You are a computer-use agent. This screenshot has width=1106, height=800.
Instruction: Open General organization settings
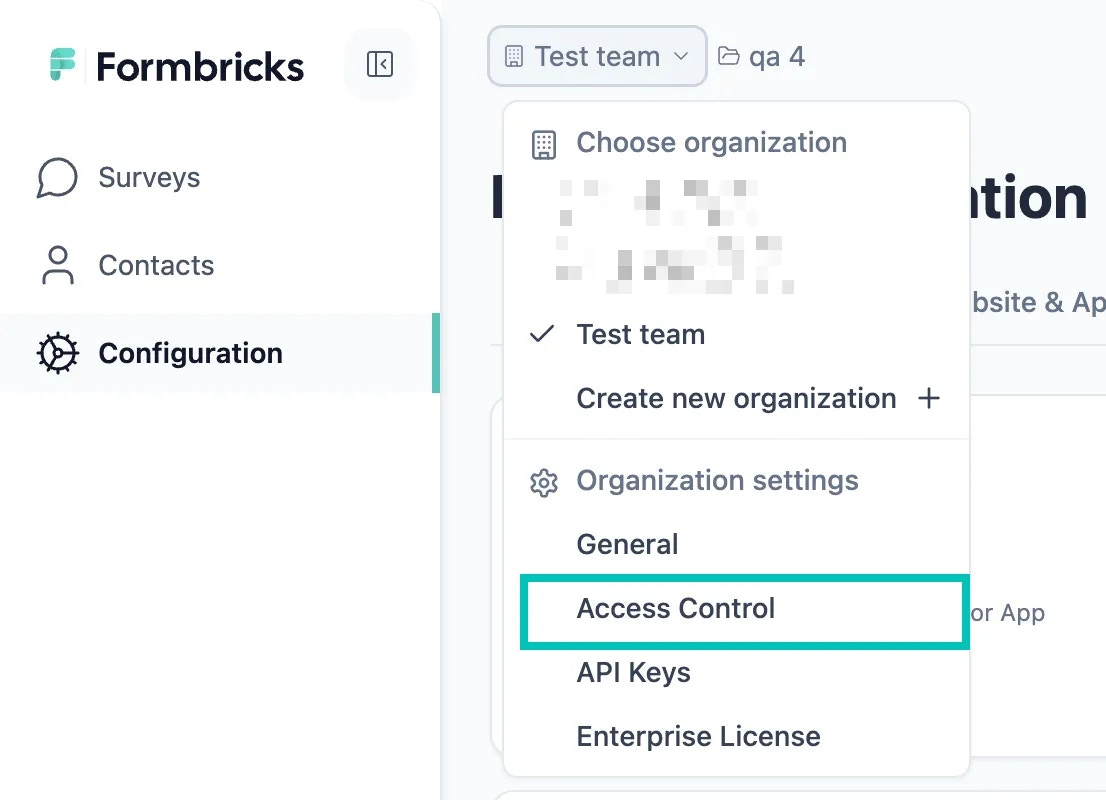(627, 545)
